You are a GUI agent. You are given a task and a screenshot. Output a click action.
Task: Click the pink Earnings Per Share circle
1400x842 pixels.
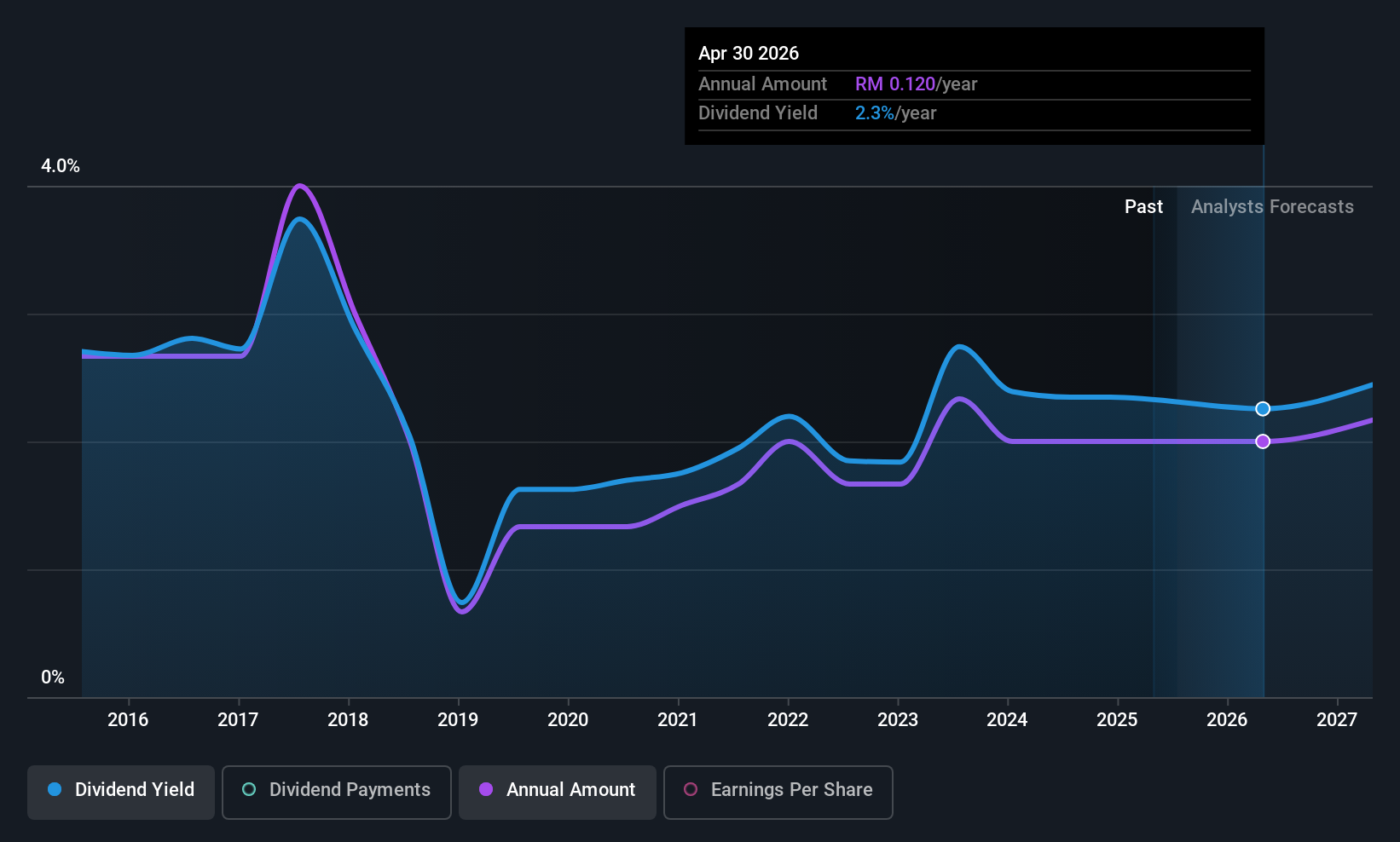pos(691,790)
